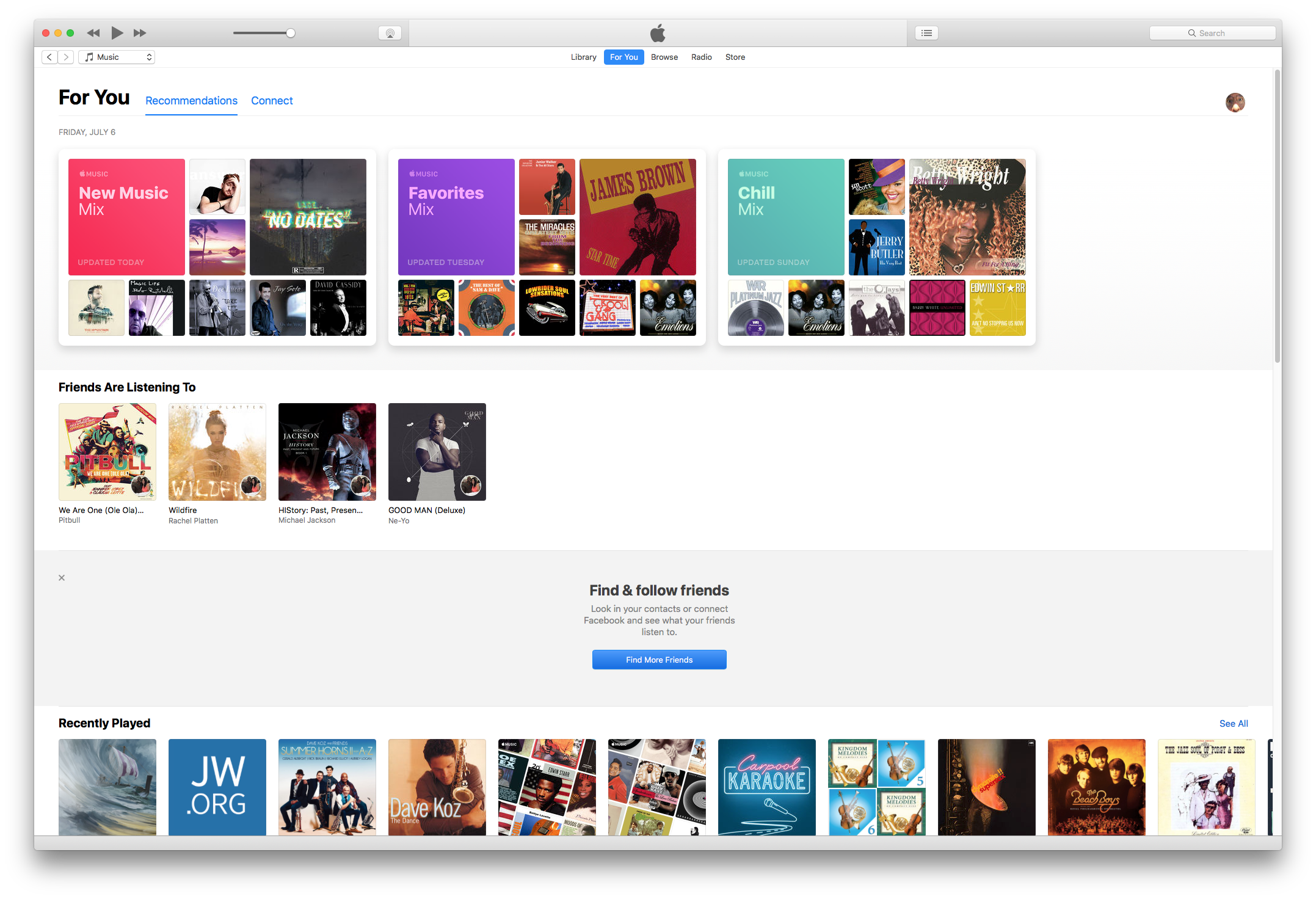Image resolution: width=1316 pixels, height=899 pixels.
Task: Open the HIStory Michael Jackson artwork
Action: click(x=327, y=452)
